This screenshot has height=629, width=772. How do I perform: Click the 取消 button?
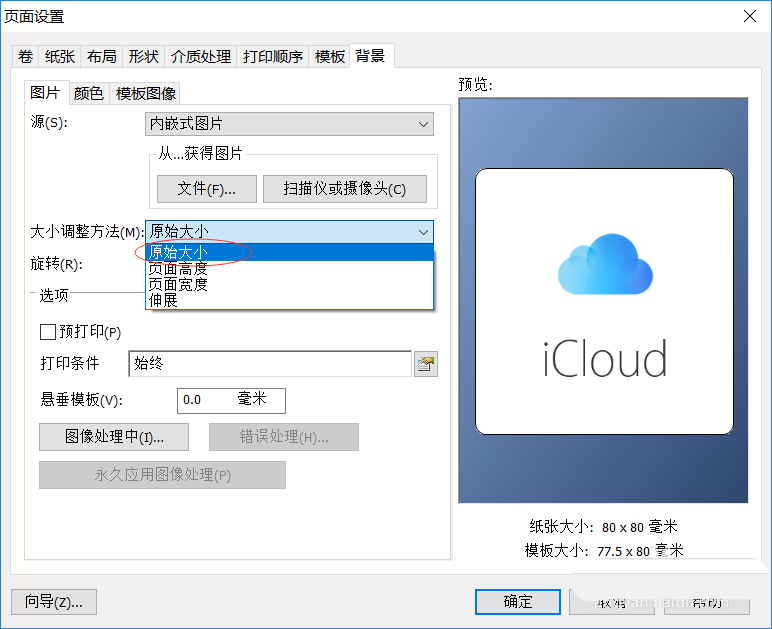[612, 602]
